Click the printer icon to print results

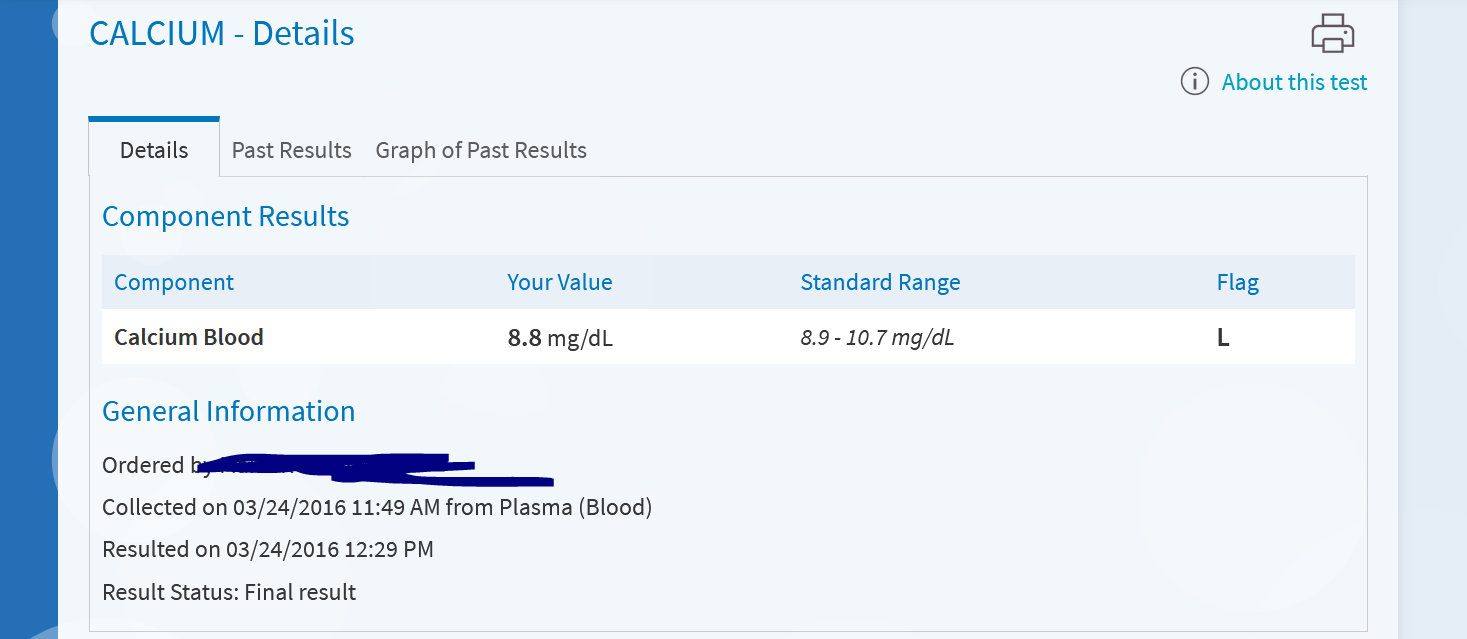(1332, 33)
